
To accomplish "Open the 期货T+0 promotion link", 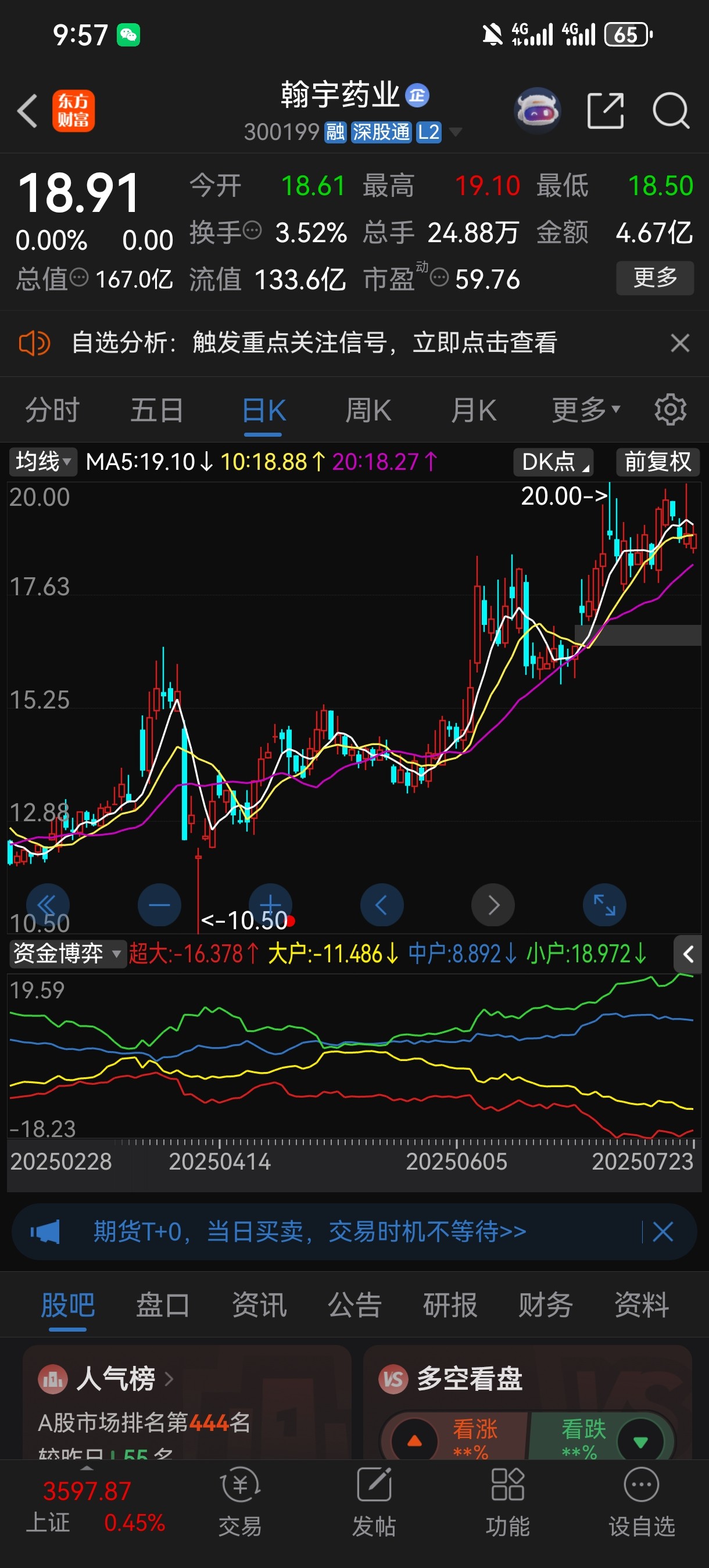I will [x=309, y=1231].
